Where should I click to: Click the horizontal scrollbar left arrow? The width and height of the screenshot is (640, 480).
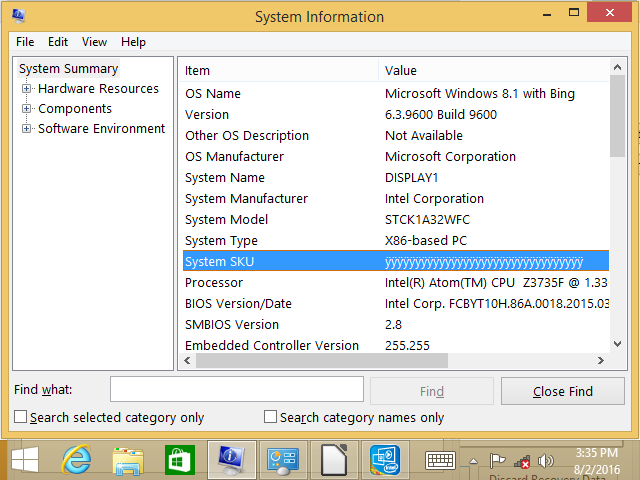click(187, 360)
